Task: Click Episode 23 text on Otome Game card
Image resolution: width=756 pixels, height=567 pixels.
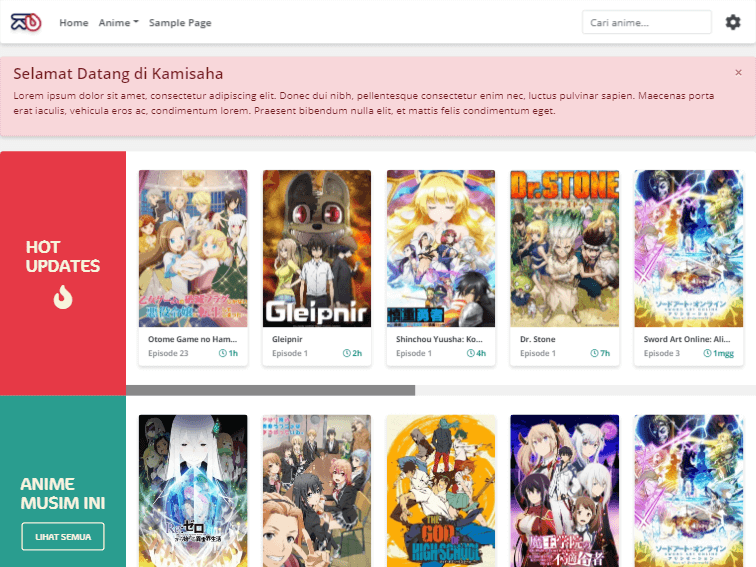Action: [x=168, y=353]
